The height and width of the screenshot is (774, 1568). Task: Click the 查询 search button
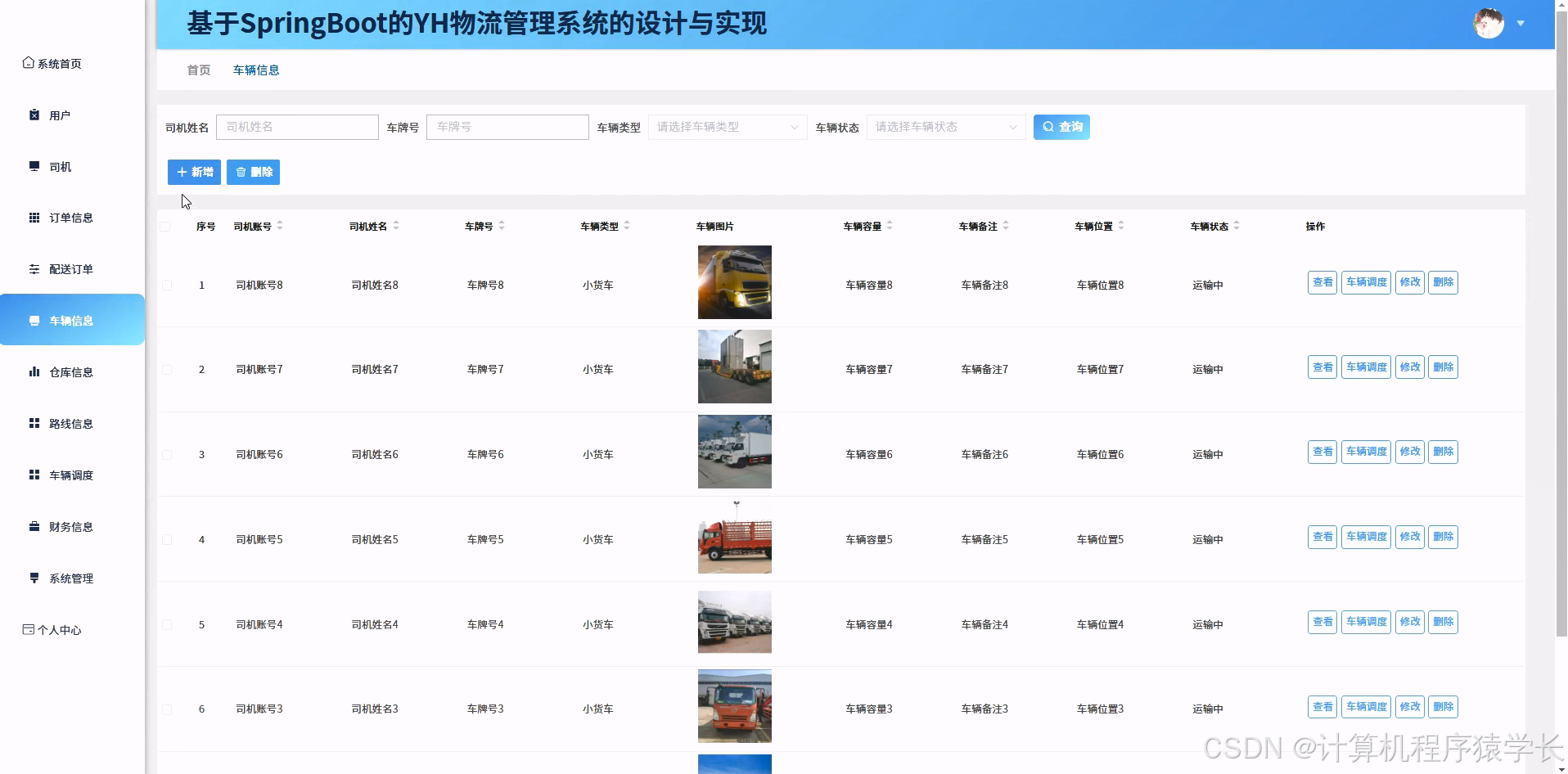tap(1061, 127)
